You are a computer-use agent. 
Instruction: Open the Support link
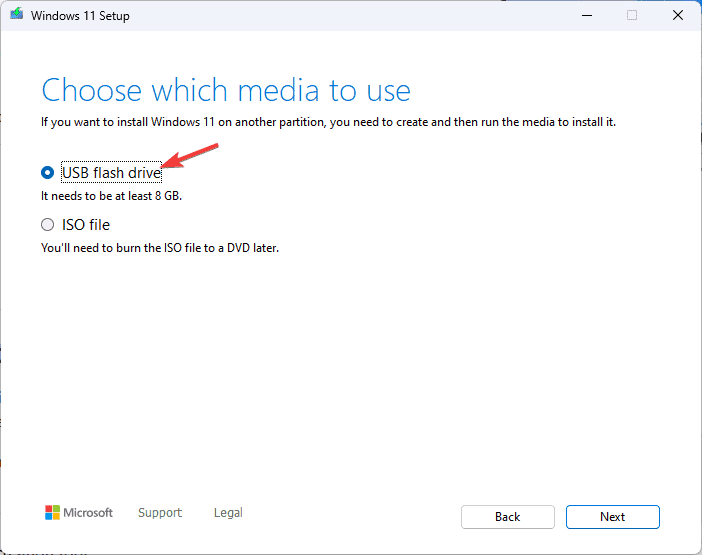point(160,512)
